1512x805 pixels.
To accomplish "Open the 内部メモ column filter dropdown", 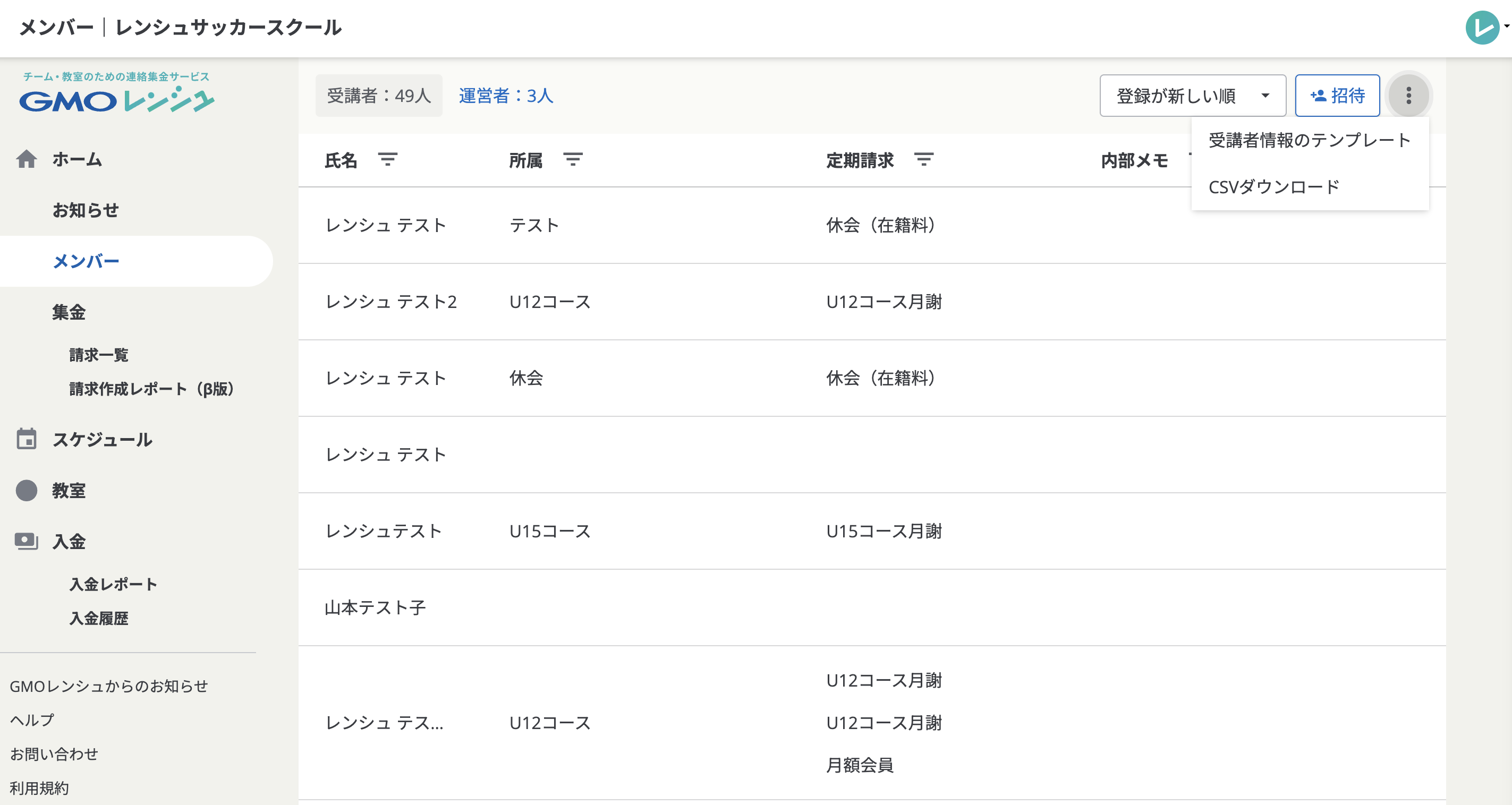I will coord(1192,160).
